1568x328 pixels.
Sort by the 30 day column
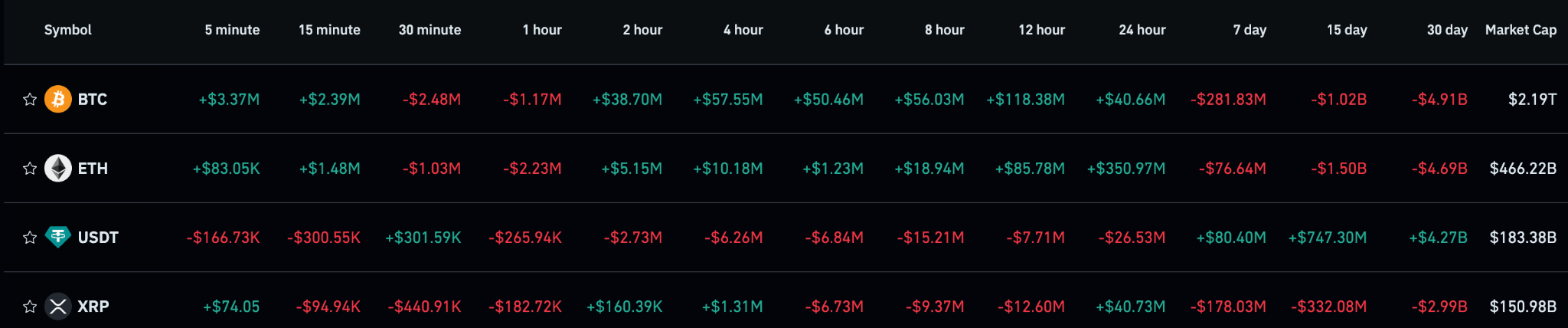coord(1447,30)
